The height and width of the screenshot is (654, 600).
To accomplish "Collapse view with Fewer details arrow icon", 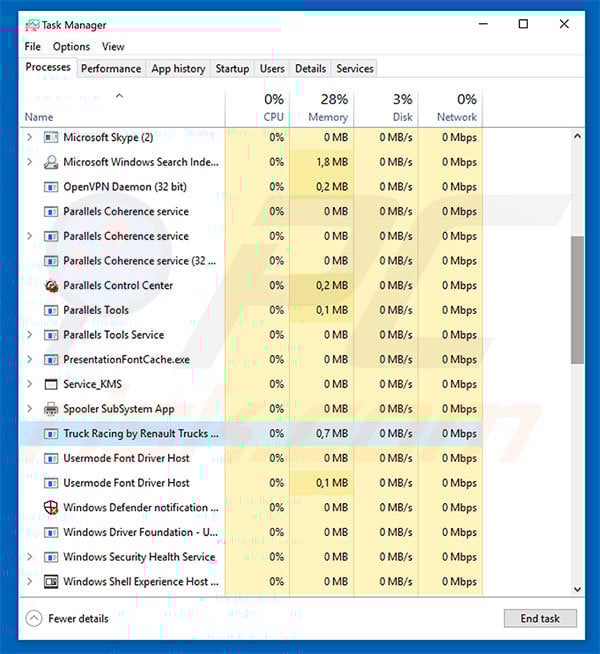I will pos(34,619).
